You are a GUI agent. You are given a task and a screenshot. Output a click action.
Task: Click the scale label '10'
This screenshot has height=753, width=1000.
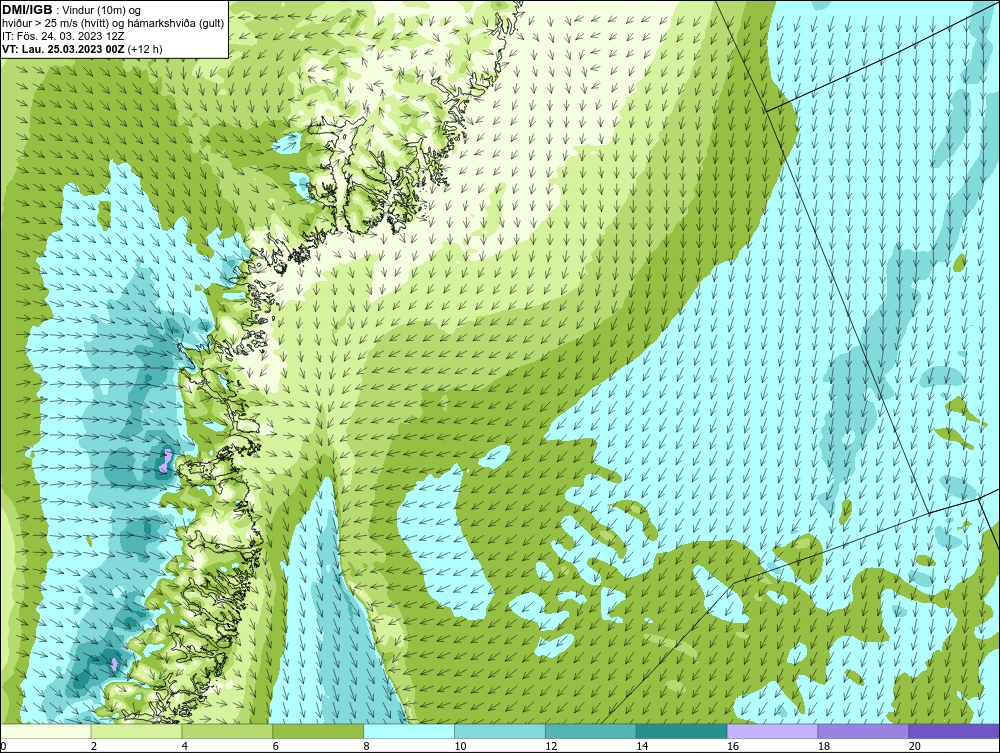coord(460,746)
